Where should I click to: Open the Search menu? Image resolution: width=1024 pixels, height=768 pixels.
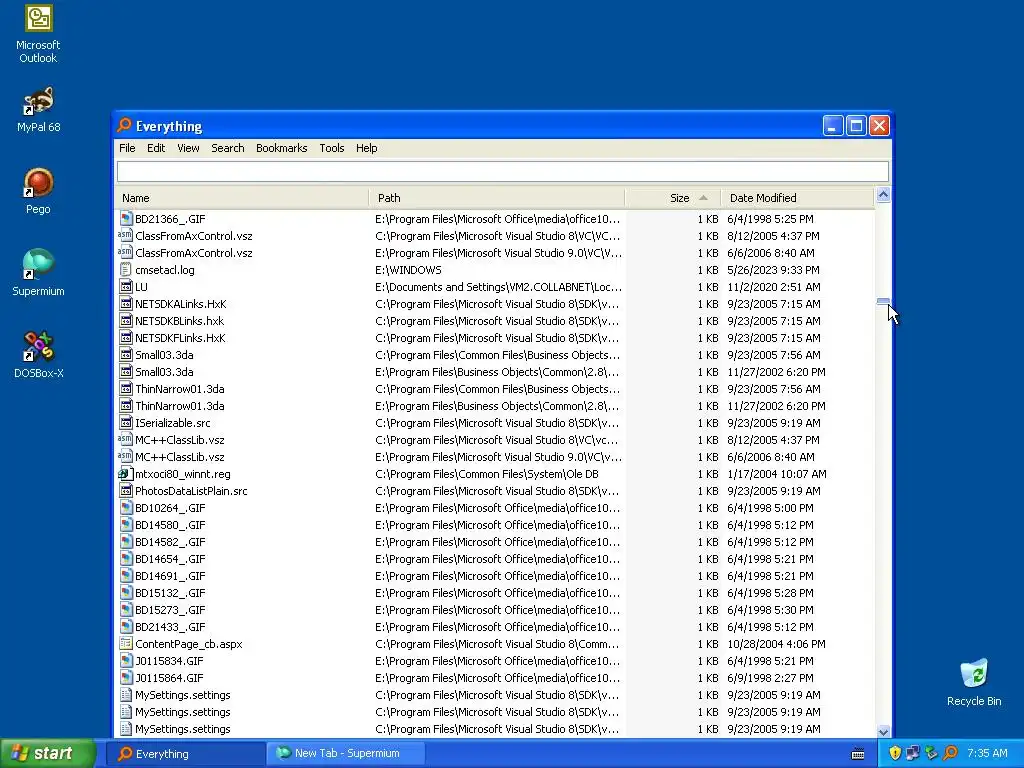pyautogui.click(x=228, y=148)
